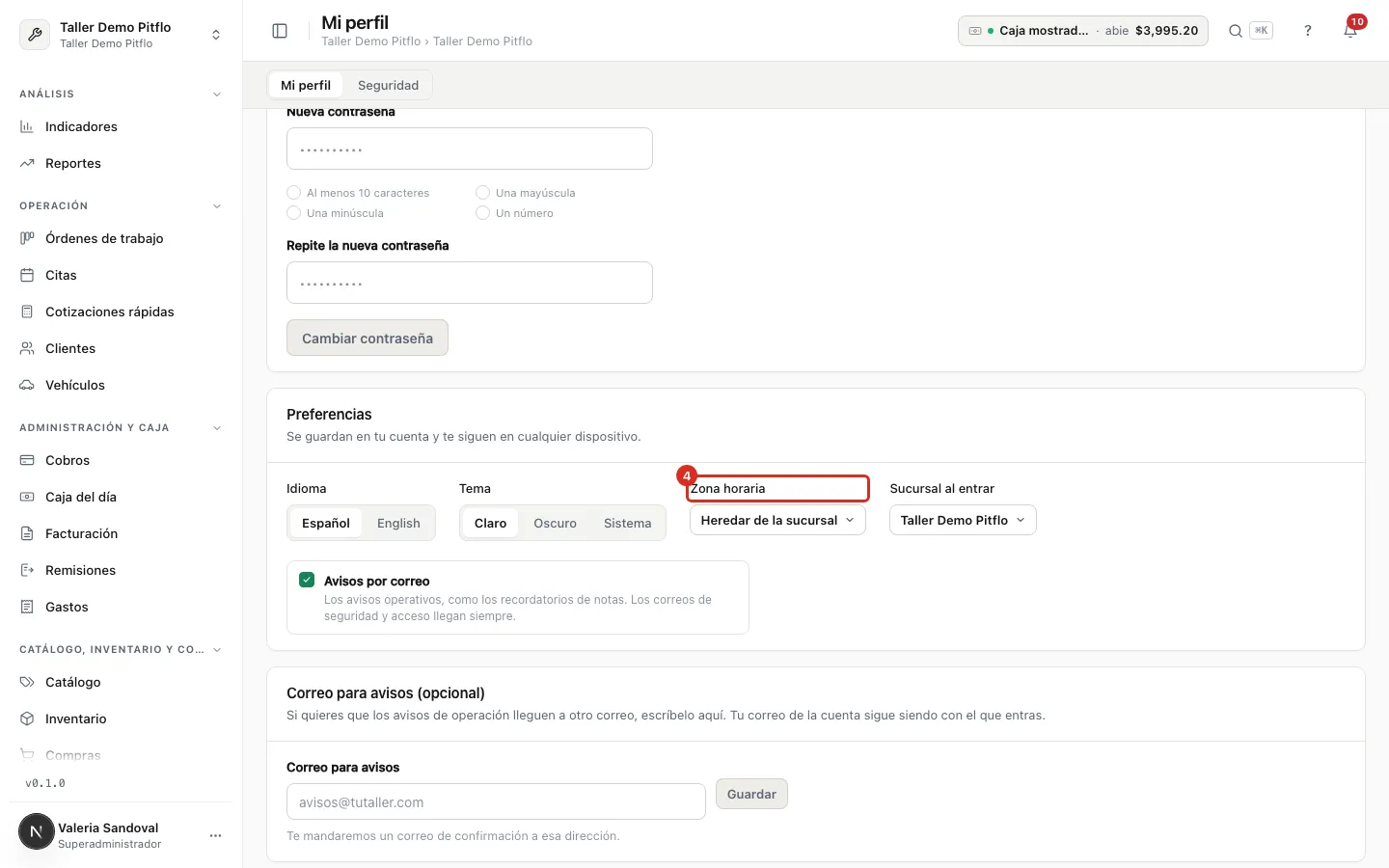1389x868 pixels.
Task: Switch the theme to Oscuro
Action: tap(555, 523)
